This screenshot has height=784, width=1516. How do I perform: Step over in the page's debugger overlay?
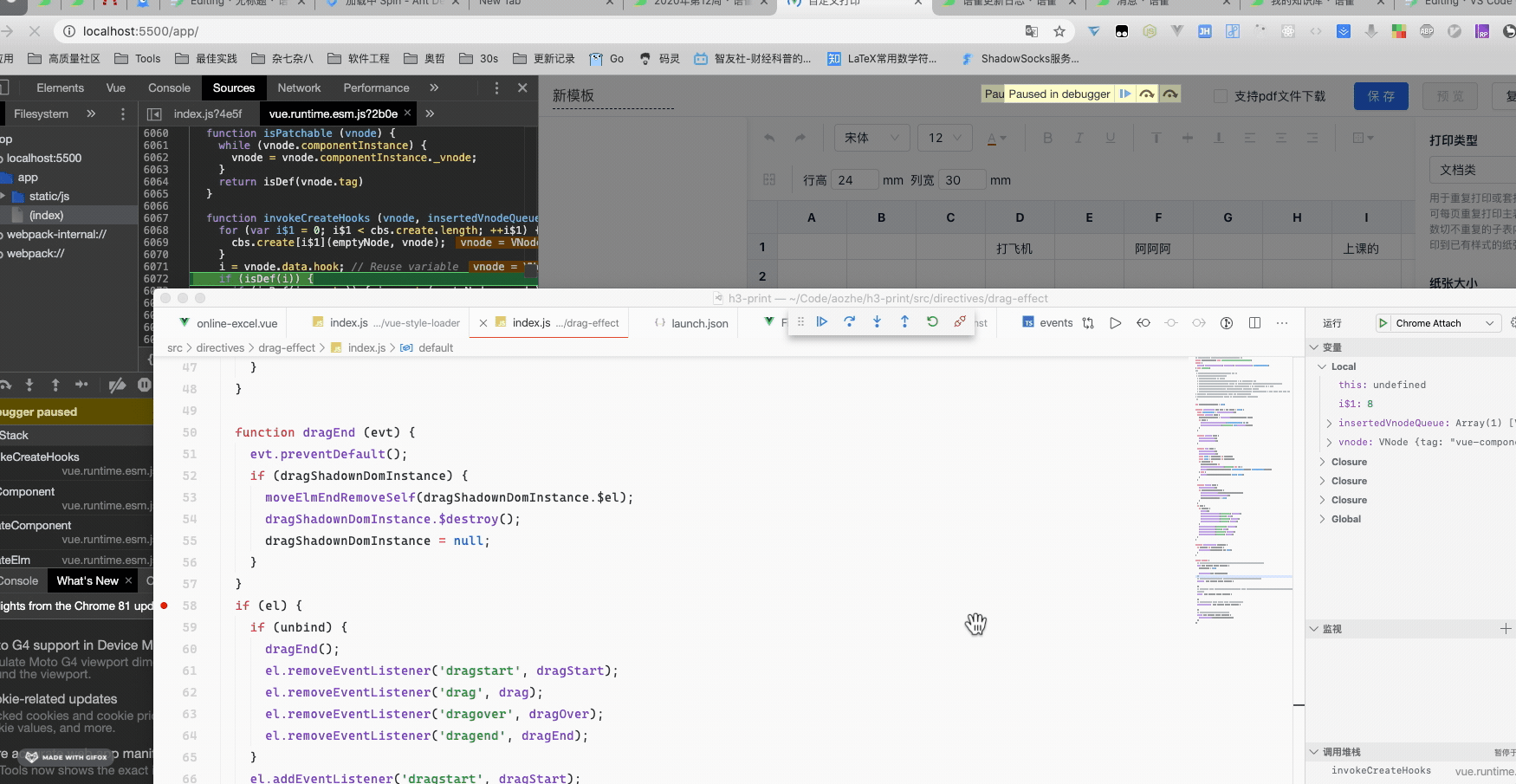tap(1147, 94)
